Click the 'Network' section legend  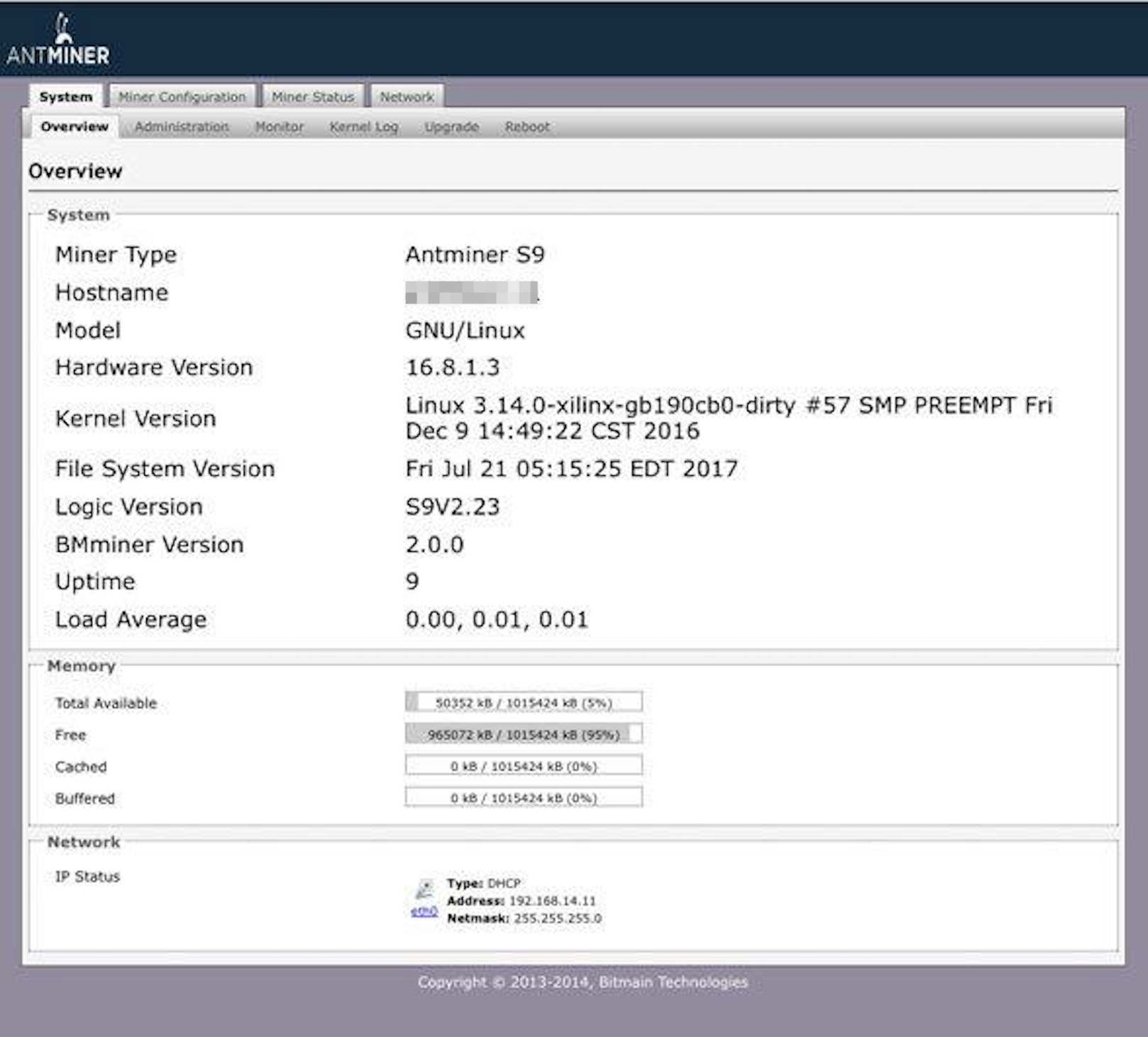pos(84,842)
